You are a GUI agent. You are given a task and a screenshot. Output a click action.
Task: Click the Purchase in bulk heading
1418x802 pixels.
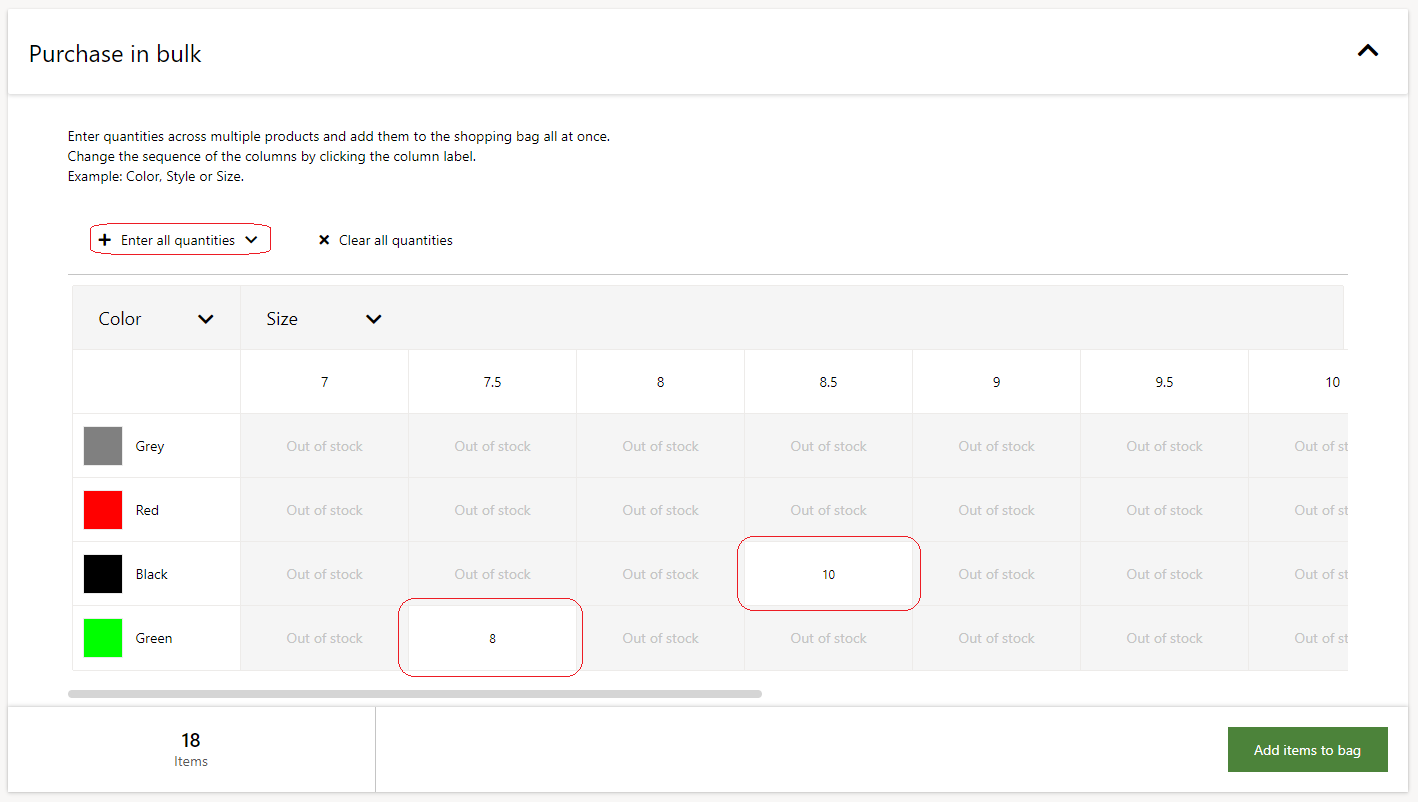pos(115,54)
